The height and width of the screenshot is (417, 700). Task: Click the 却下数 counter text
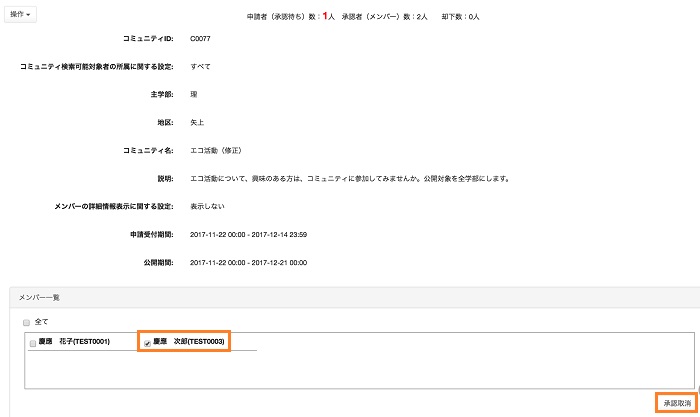459,17
